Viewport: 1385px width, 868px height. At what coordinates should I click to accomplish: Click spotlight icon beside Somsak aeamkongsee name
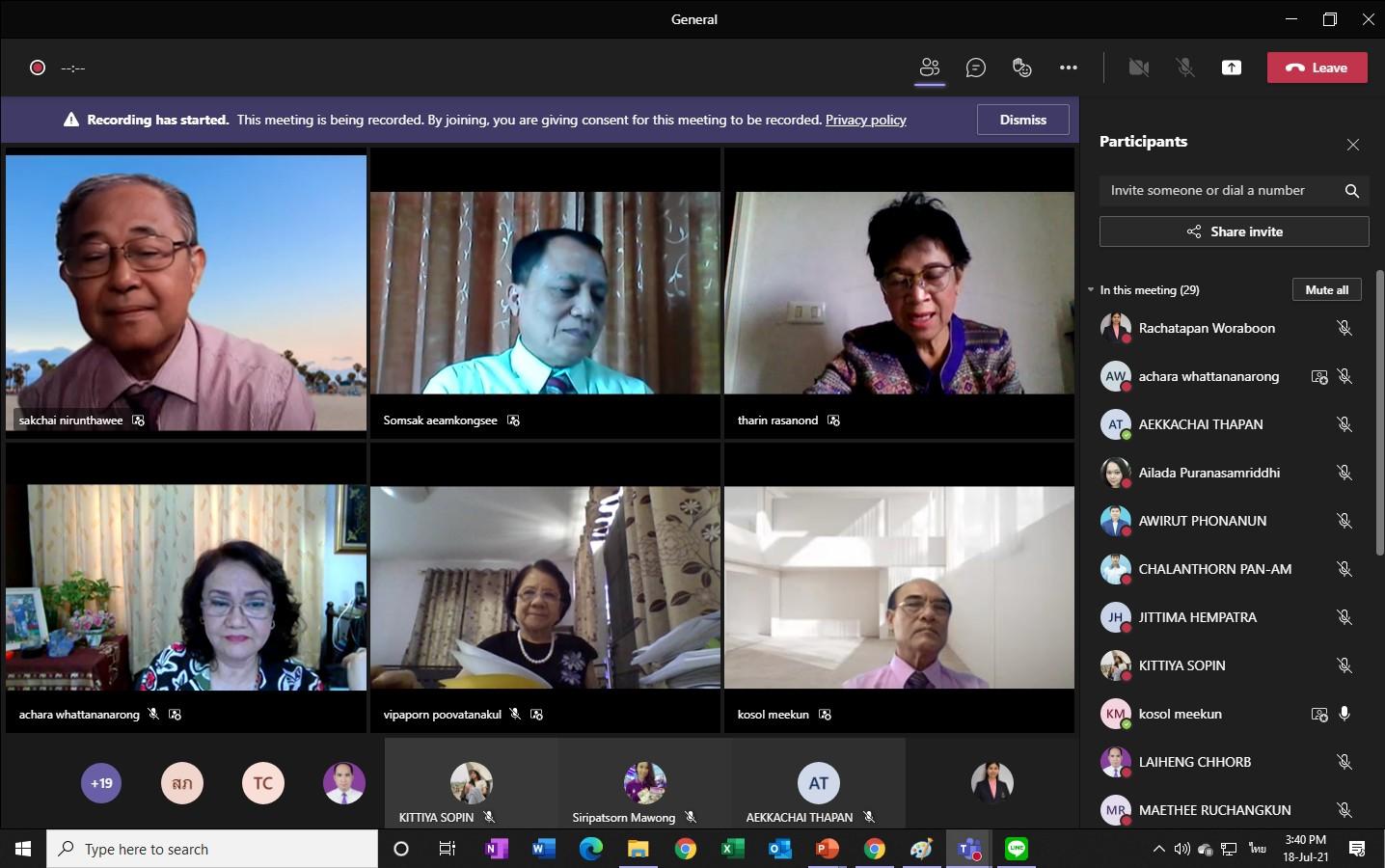pos(513,420)
